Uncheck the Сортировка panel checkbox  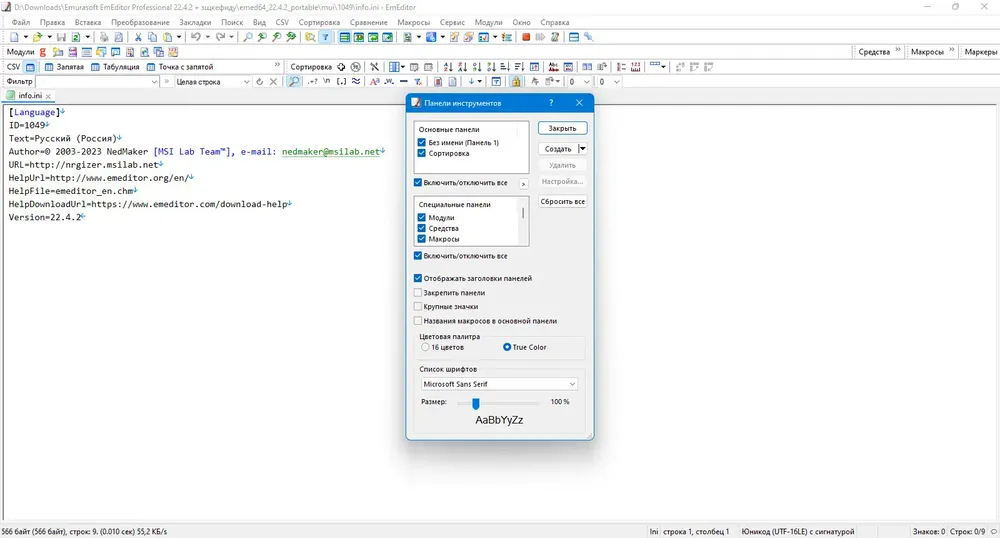(422, 153)
